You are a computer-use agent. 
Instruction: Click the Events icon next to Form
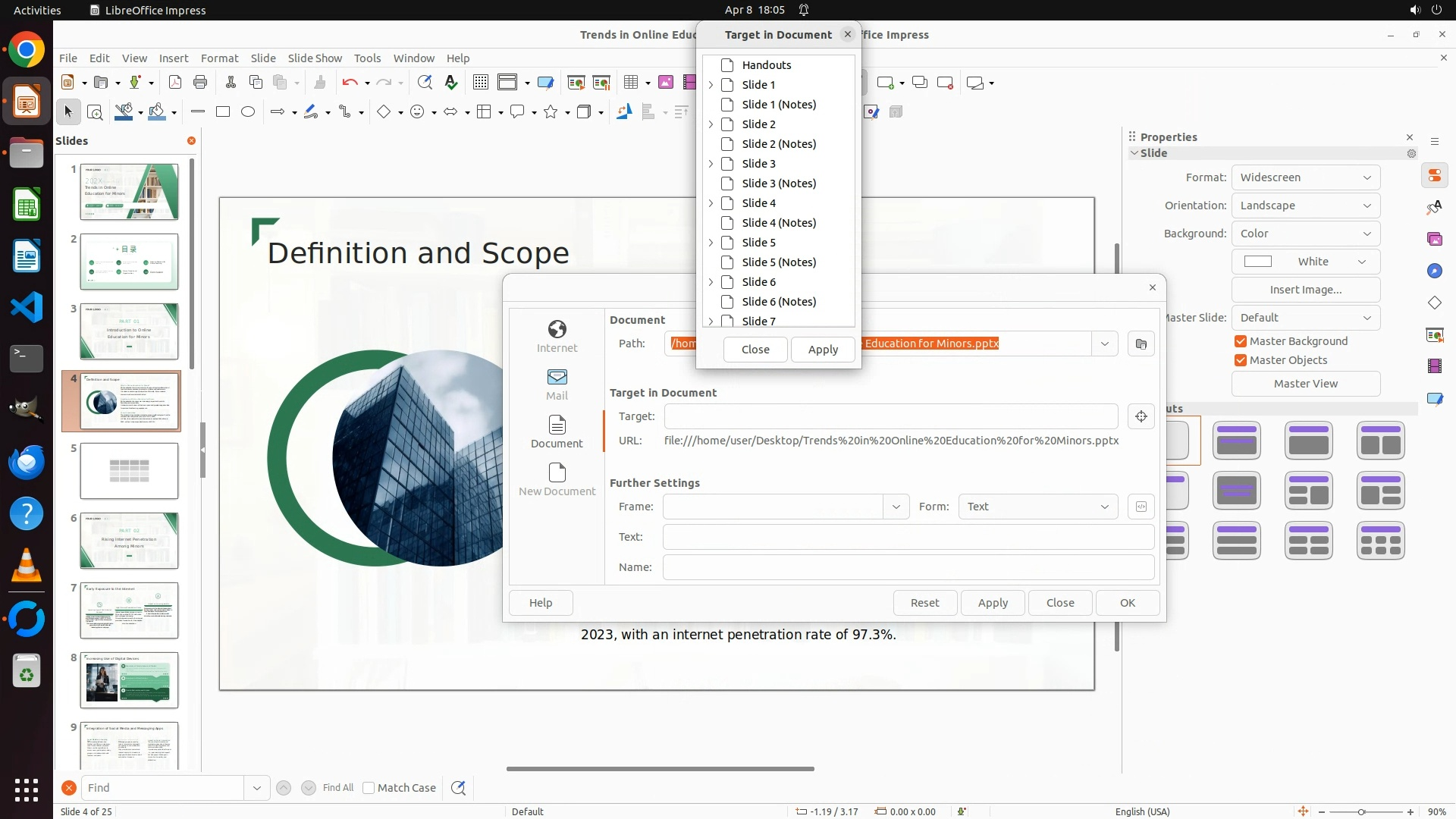(1141, 507)
